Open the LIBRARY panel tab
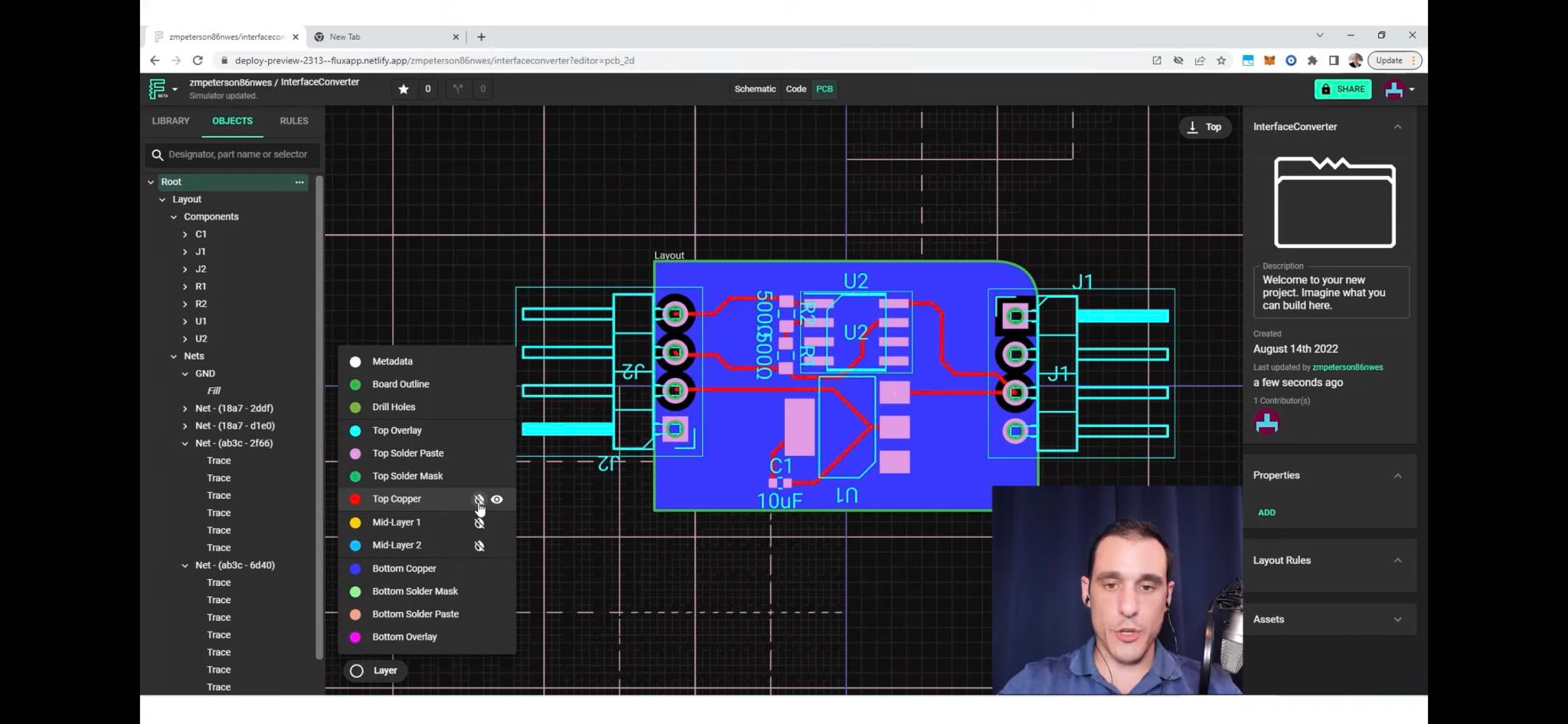This screenshot has width=1568, height=724. [170, 120]
